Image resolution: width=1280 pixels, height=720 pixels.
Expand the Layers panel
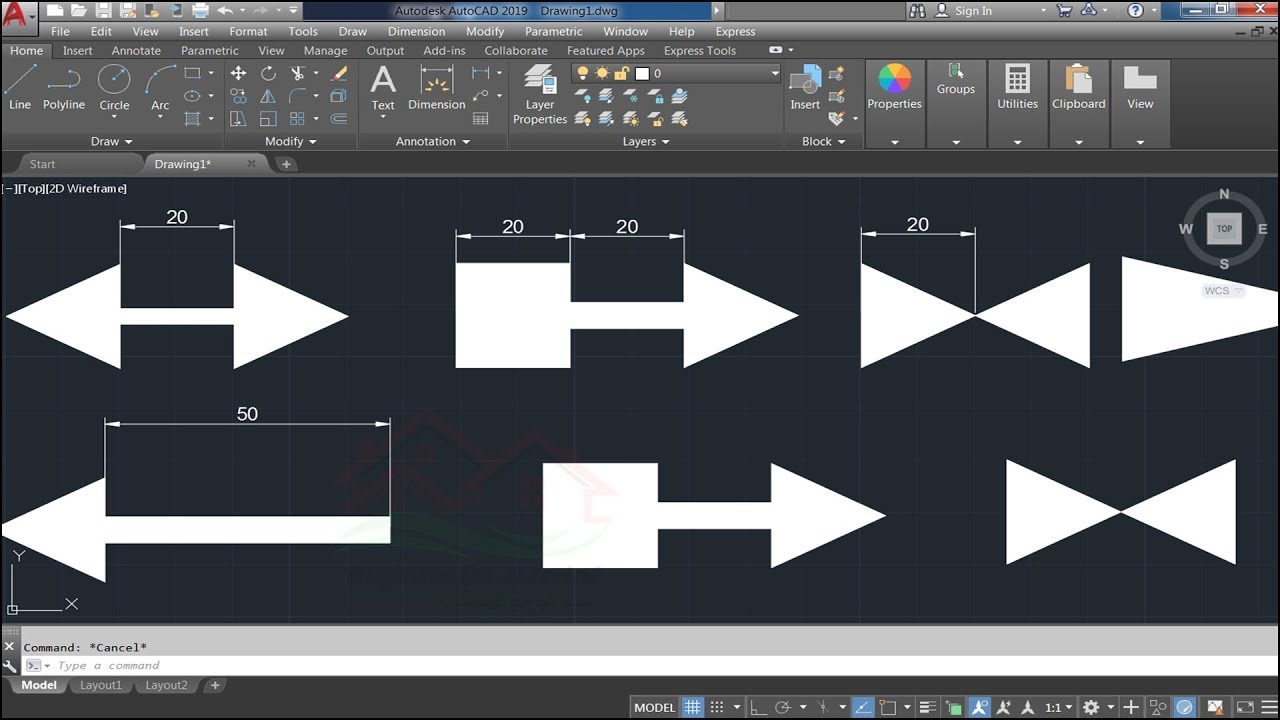pos(646,141)
